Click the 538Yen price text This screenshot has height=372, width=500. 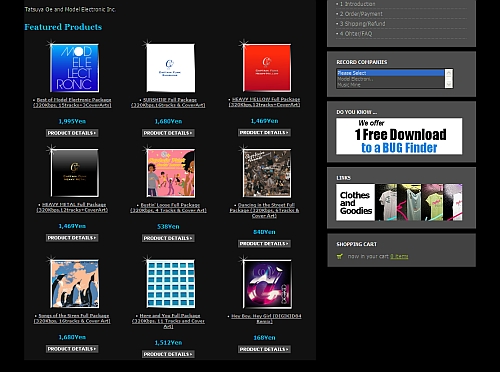[x=168, y=227]
